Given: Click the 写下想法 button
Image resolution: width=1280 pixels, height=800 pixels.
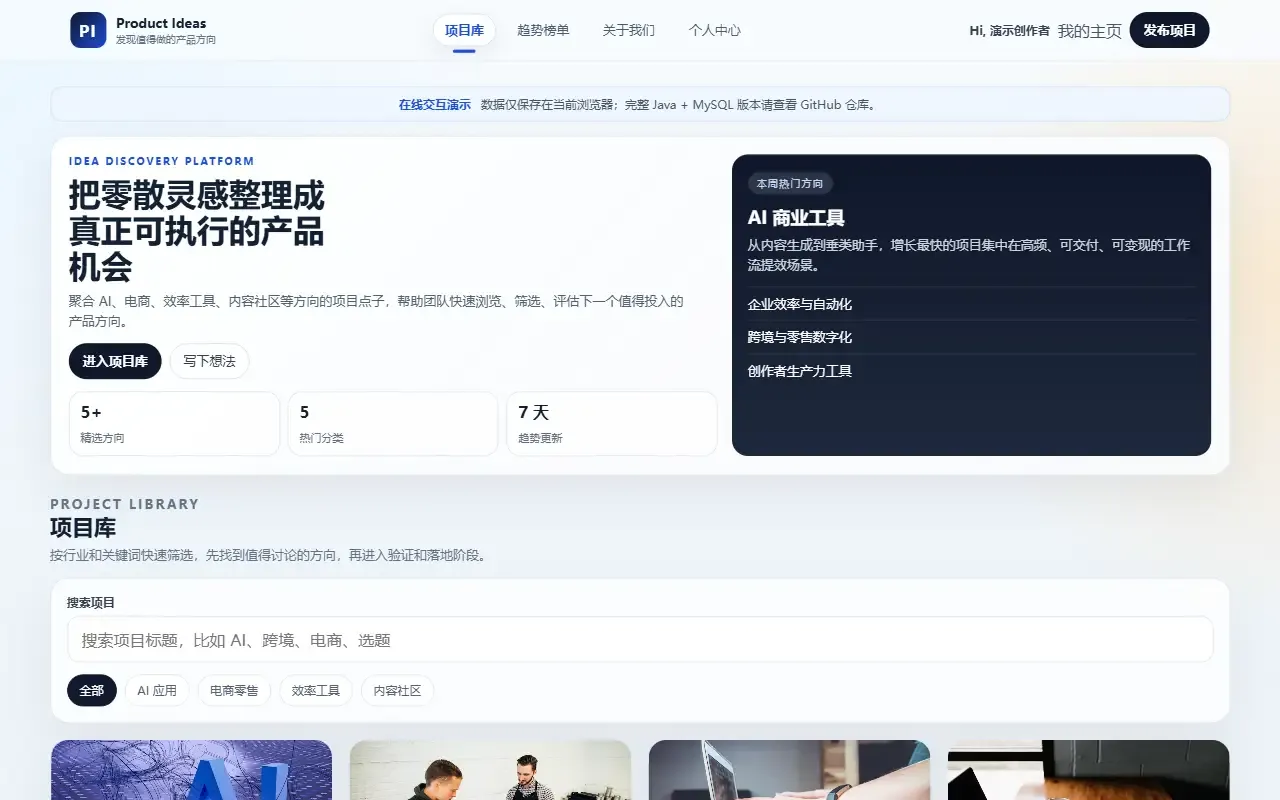Looking at the screenshot, I should (209, 361).
